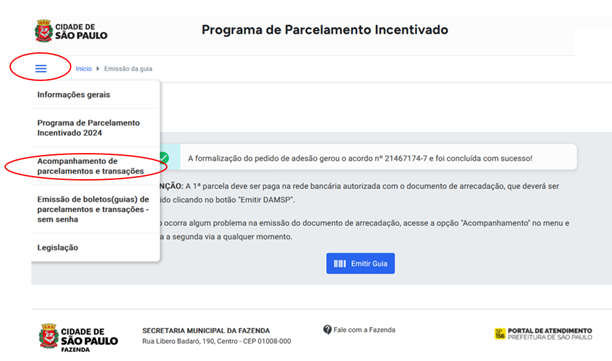Viewport: 612px width, 361px height.
Task: Open the hamburger menu icon
Action: (41, 69)
